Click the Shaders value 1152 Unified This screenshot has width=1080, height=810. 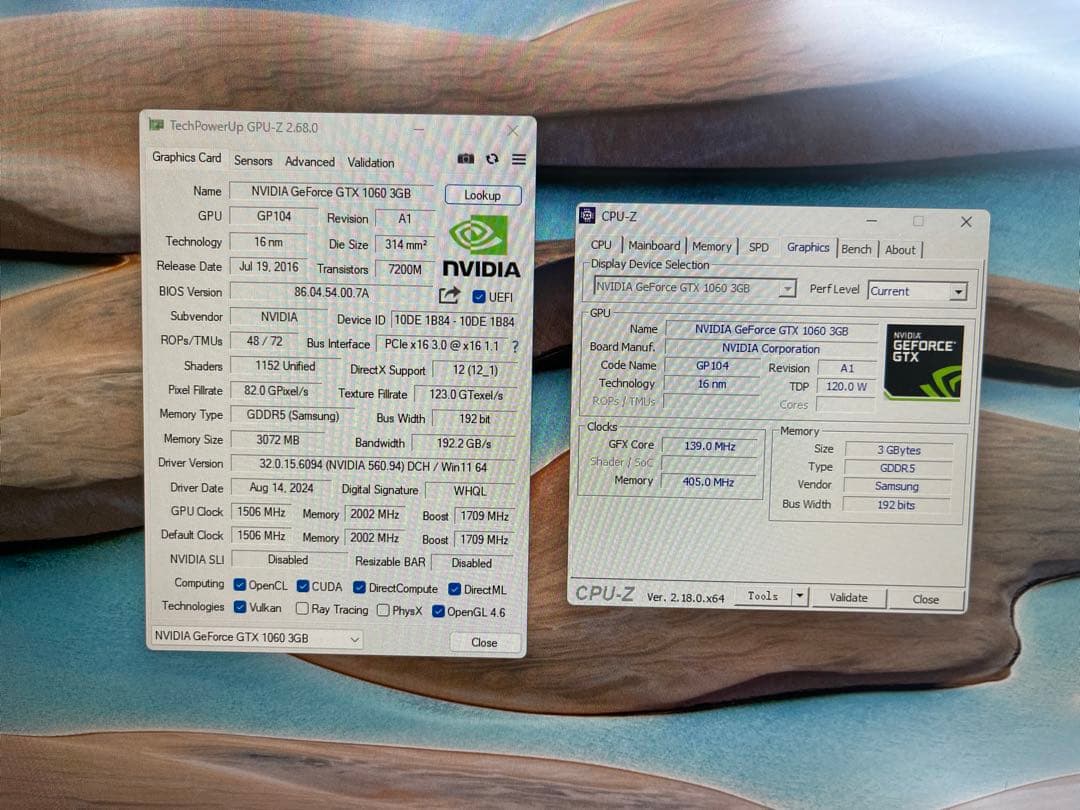[285, 366]
